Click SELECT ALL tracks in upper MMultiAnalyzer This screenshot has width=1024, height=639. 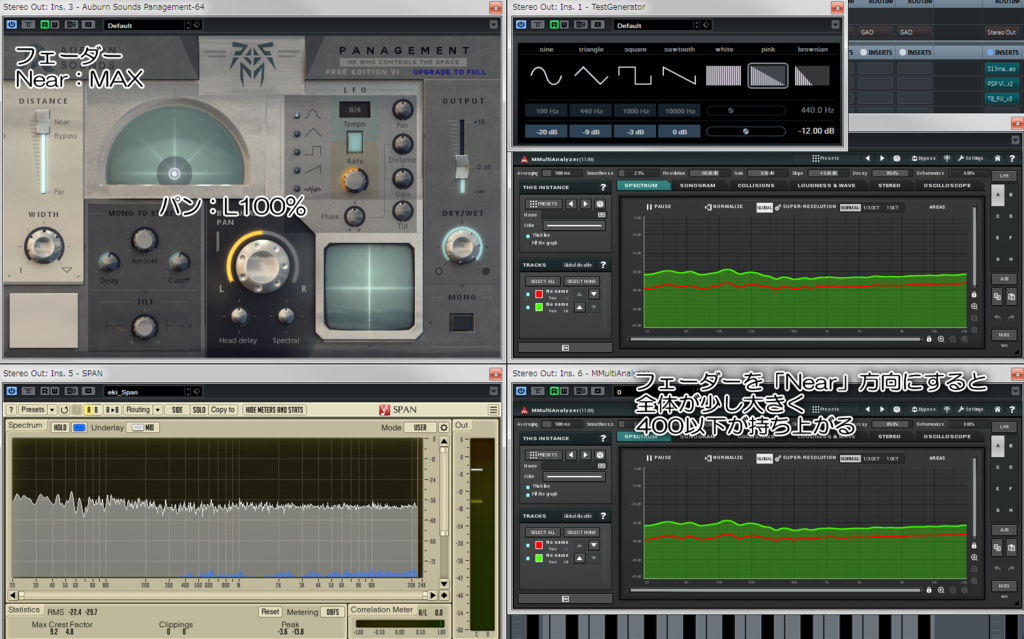tap(542, 282)
